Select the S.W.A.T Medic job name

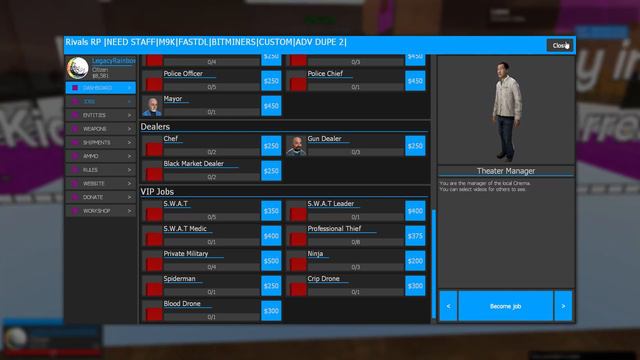[x=185, y=229]
